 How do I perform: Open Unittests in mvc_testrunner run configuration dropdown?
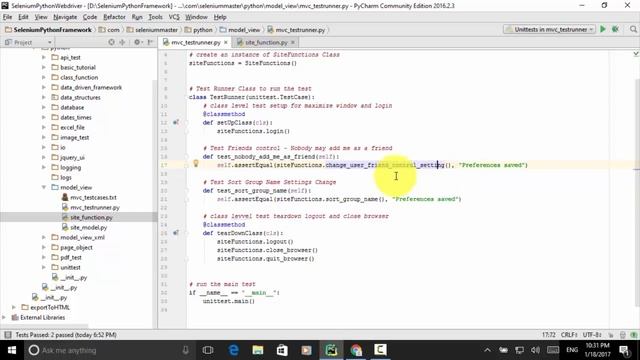pos(549,29)
